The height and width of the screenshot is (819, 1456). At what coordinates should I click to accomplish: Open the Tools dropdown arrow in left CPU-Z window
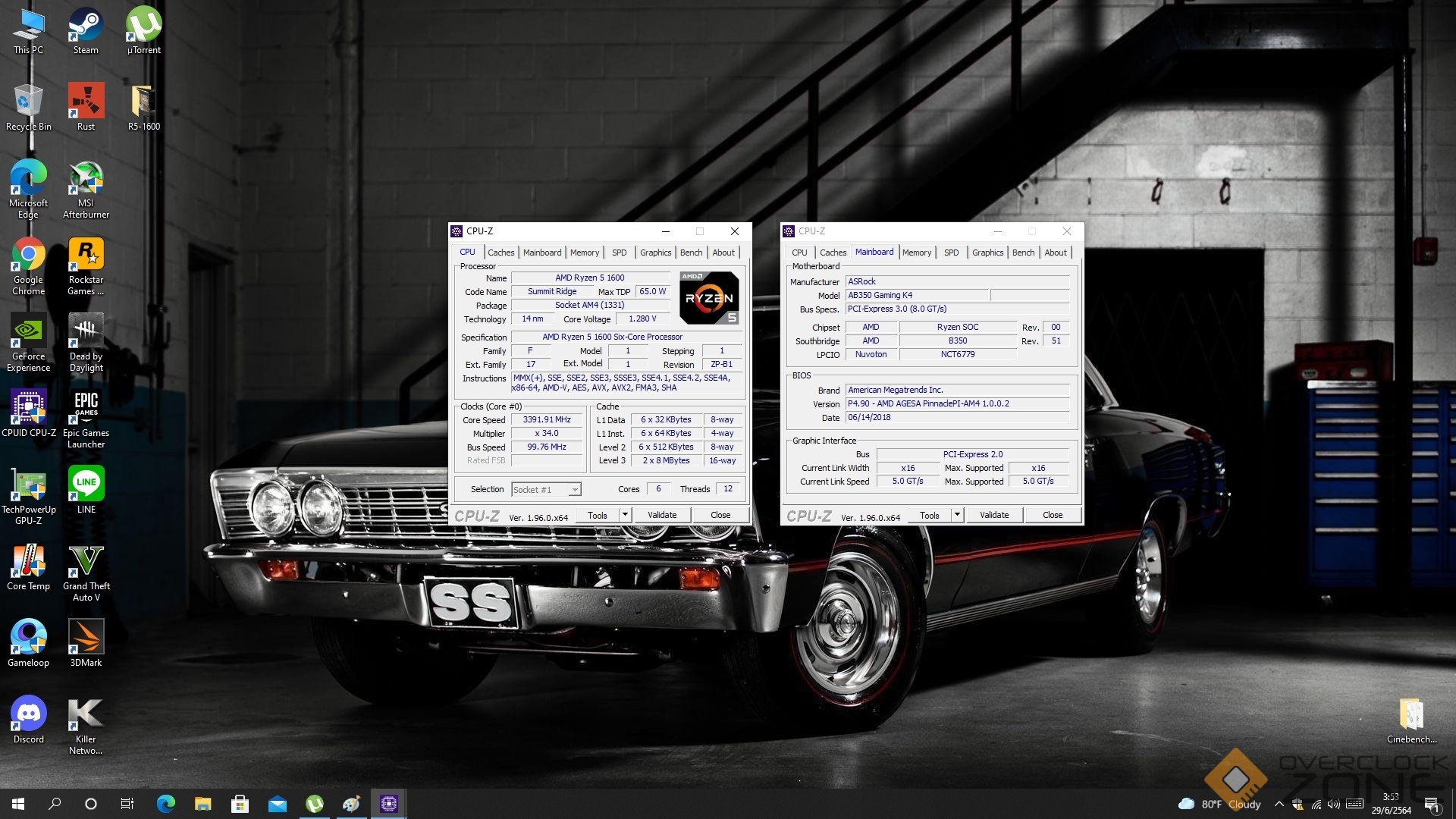(x=625, y=515)
